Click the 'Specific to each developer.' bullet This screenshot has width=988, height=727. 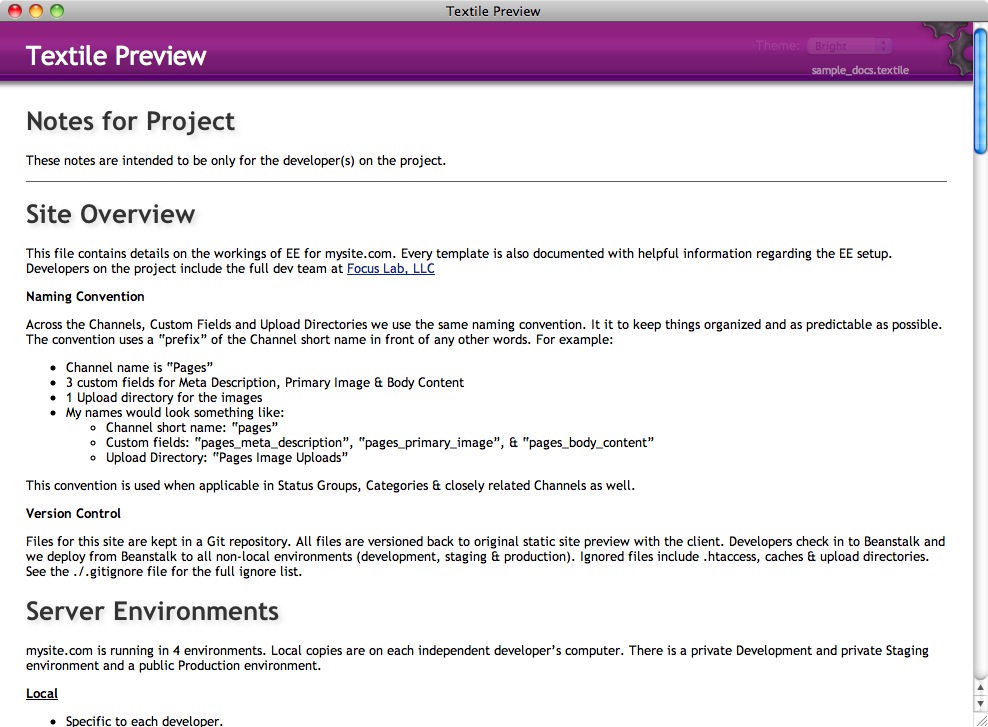[x=144, y=721]
